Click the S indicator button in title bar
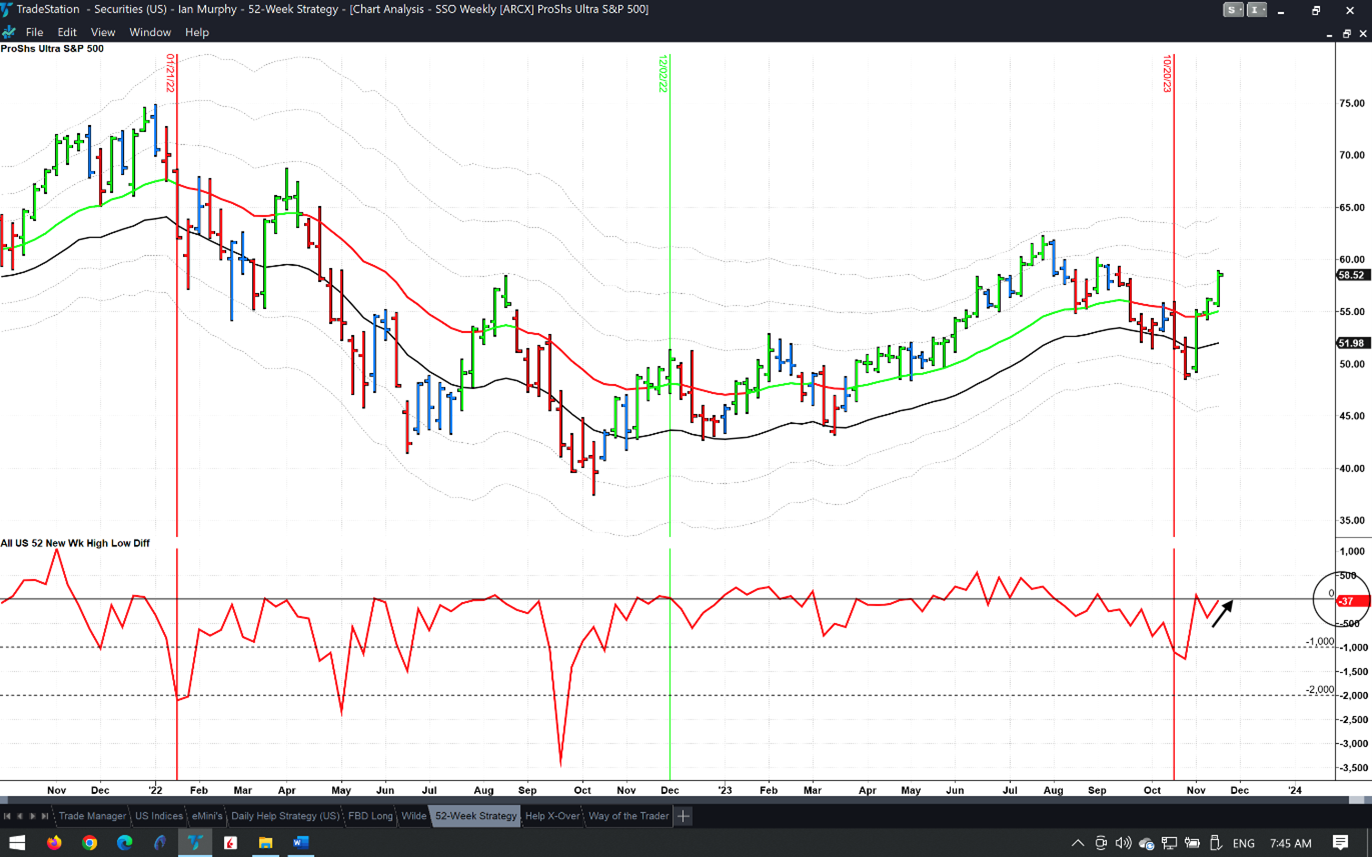This screenshot has height=857, width=1372. 1234,10
